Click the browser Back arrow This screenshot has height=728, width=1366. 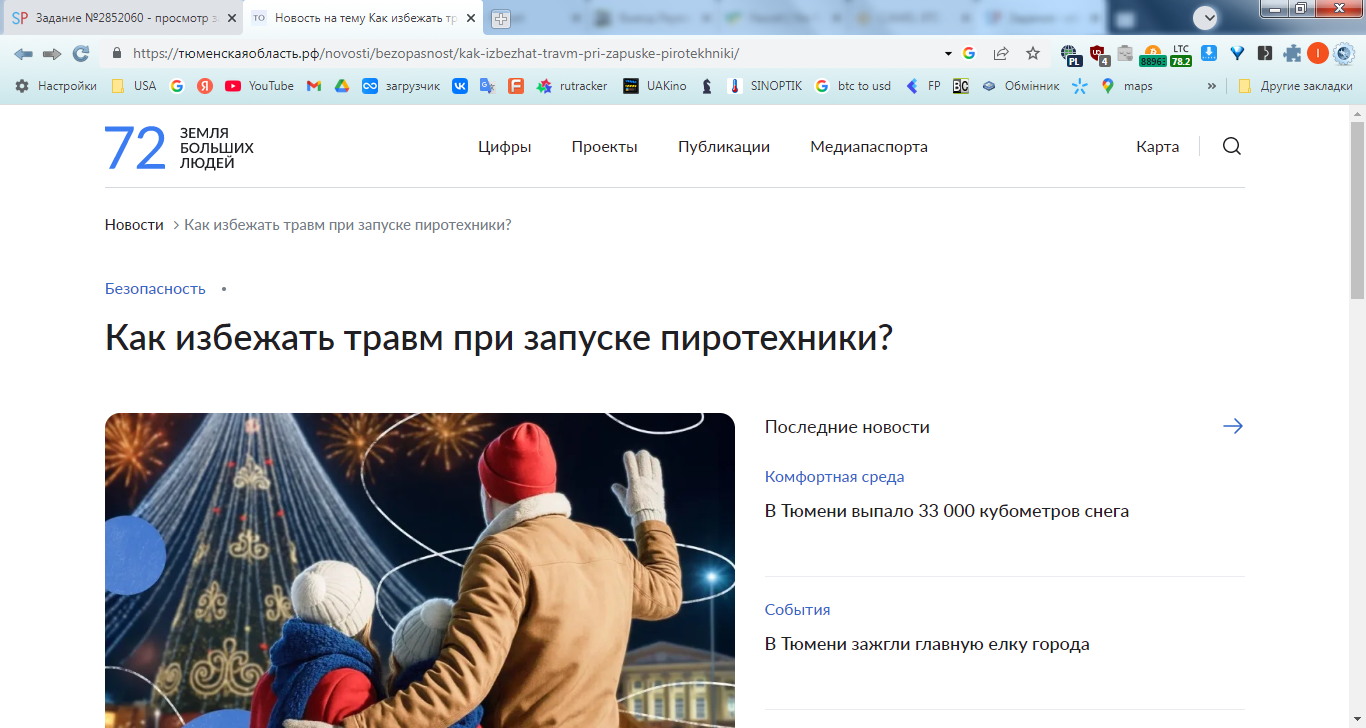[23, 53]
